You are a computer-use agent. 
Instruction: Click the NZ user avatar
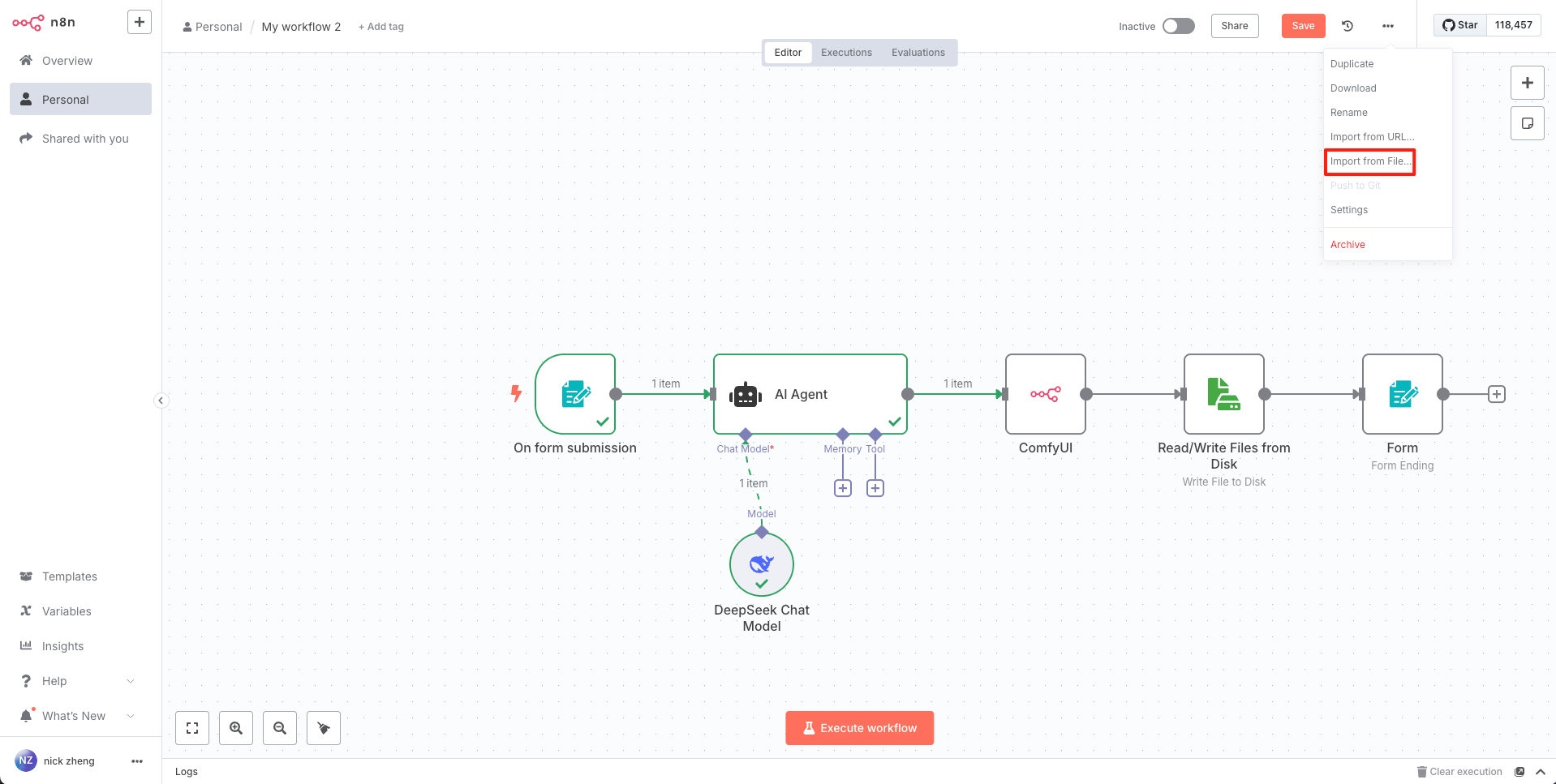pos(26,760)
